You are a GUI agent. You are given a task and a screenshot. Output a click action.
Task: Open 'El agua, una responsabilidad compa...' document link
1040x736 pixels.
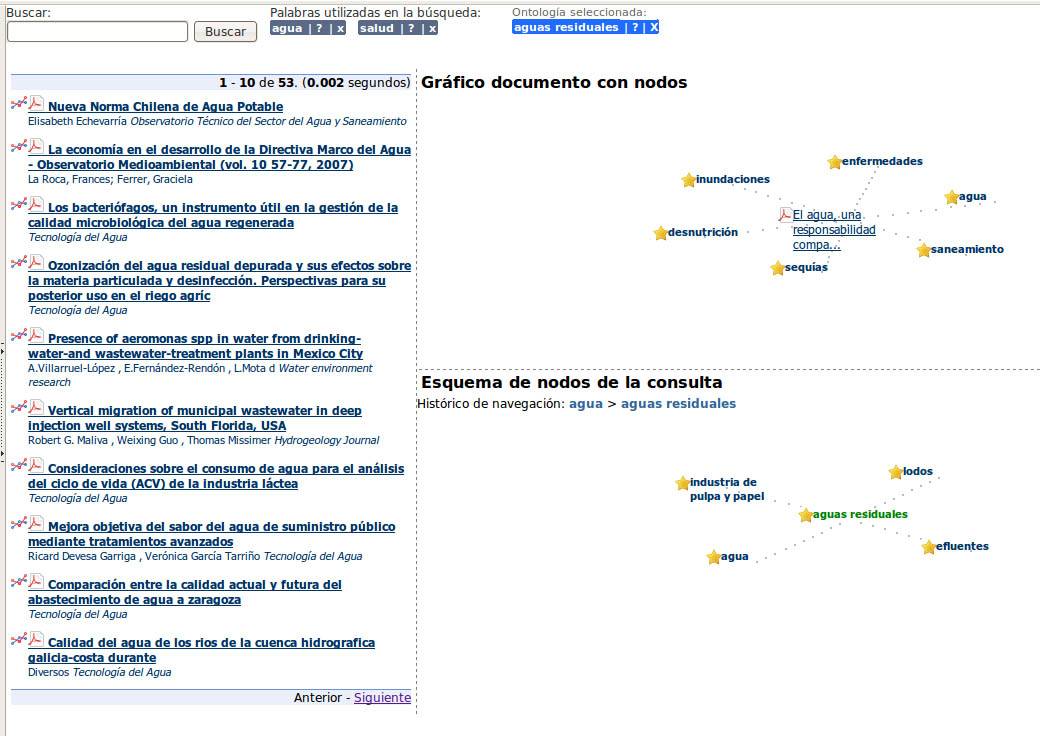(x=834, y=230)
